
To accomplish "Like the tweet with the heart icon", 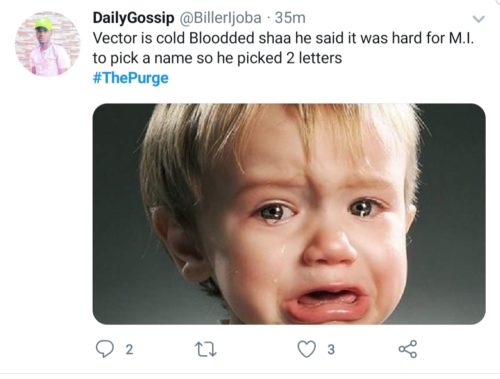I will coord(306,349).
